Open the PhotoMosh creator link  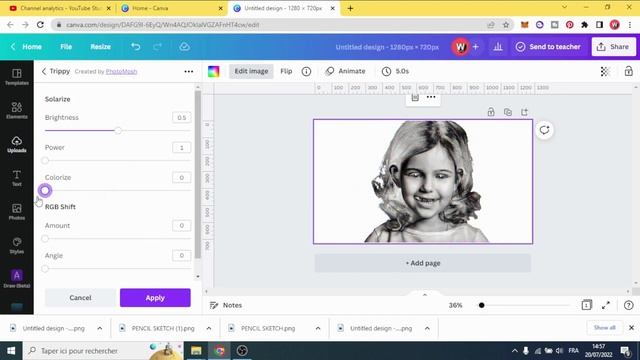(x=121, y=71)
